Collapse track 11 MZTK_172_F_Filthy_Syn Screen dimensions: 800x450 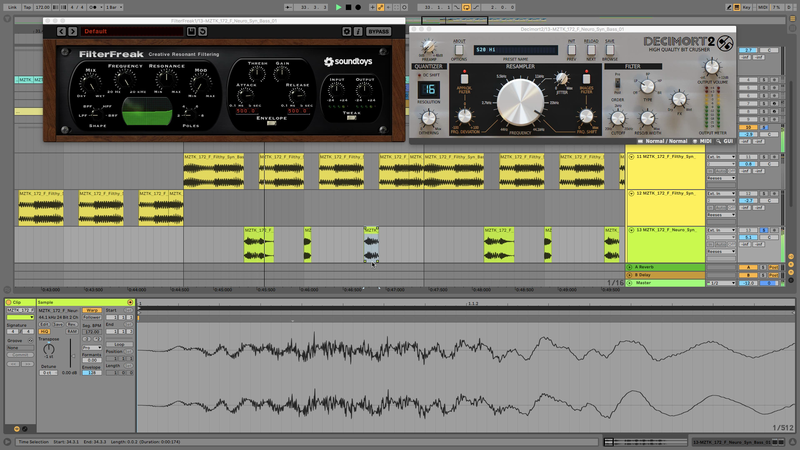tap(631, 157)
